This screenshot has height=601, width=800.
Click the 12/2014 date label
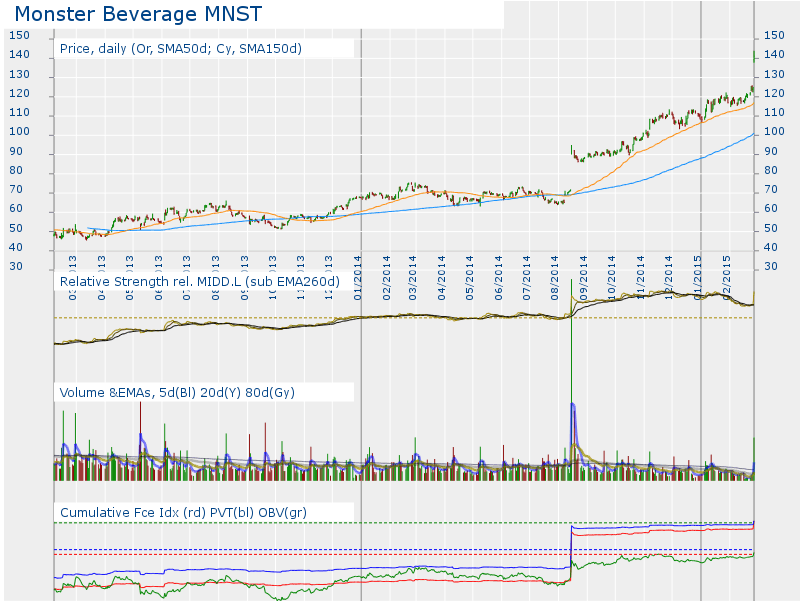coord(668,278)
